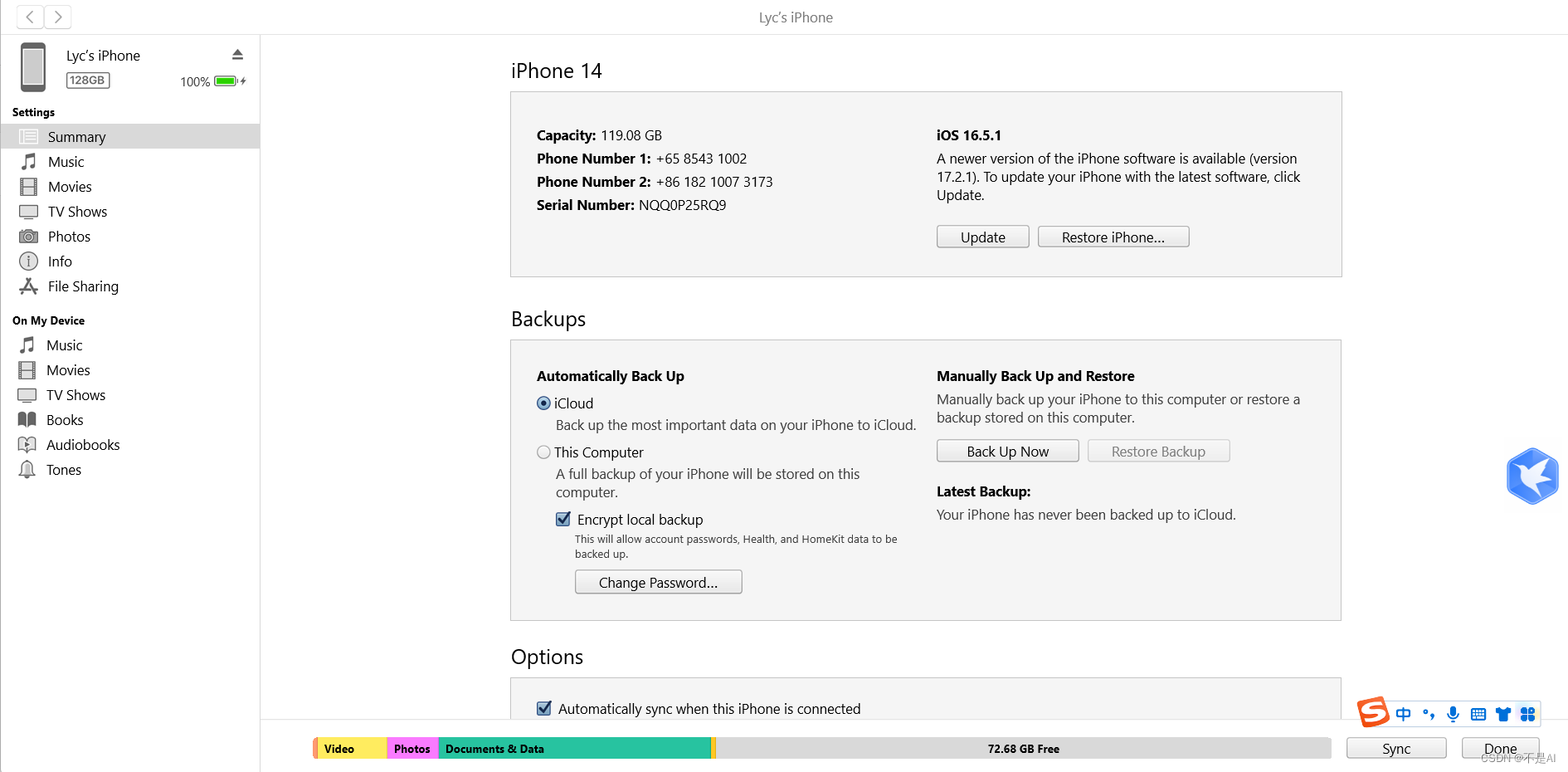Viewport: 1568px width, 772px height.
Task: Click the green Documents & Data storage segment
Action: tap(574, 748)
